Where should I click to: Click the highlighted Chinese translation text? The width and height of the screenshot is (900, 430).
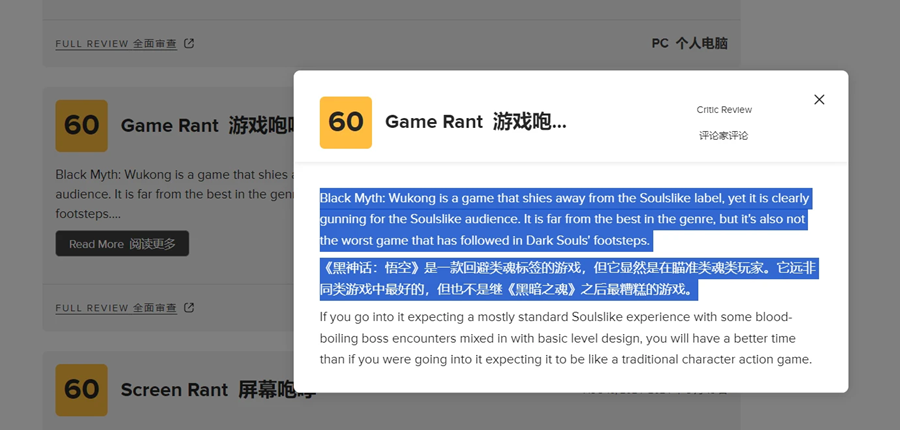(568, 279)
